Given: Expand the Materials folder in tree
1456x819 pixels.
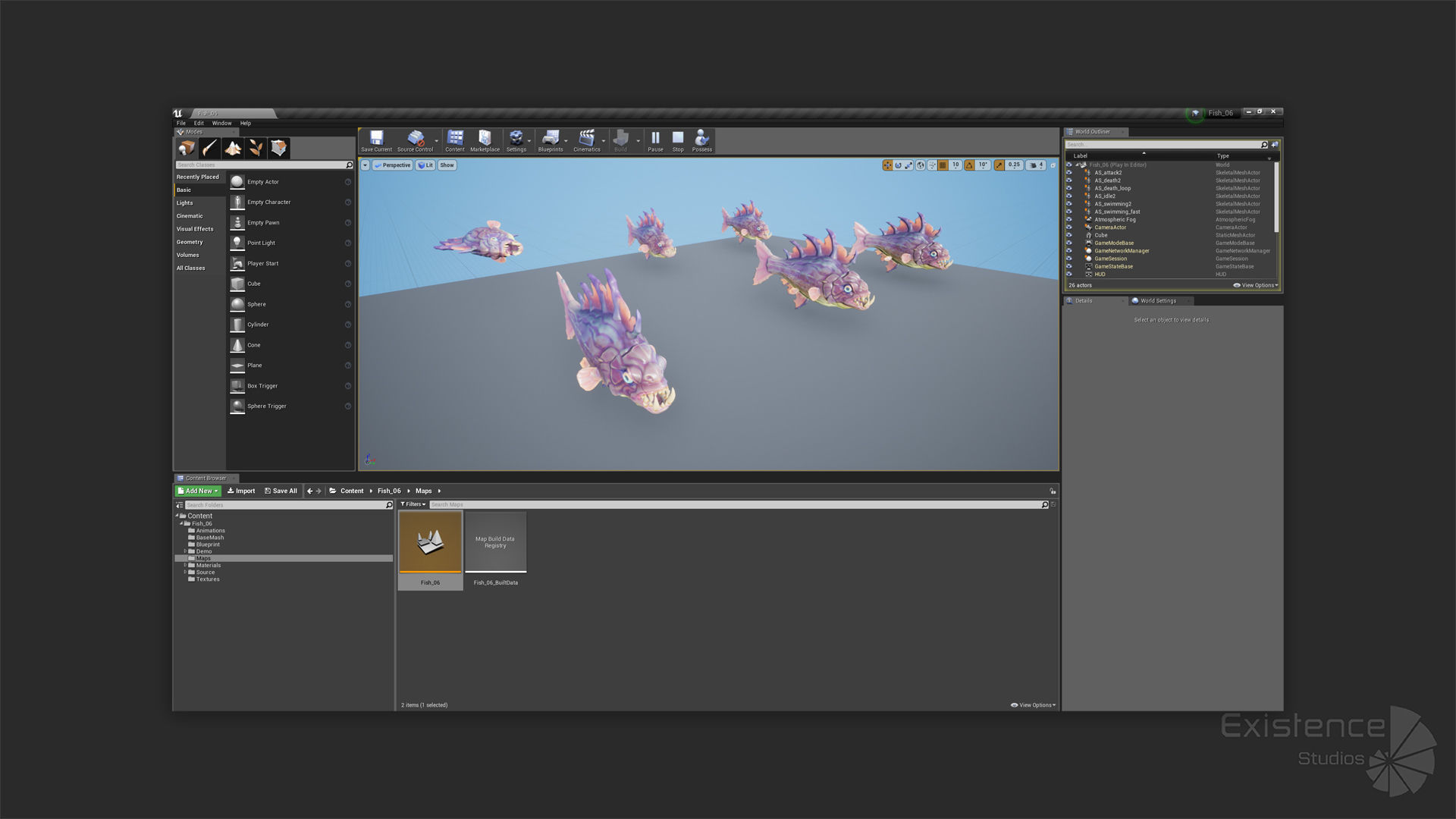Looking at the screenshot, I should [185, 566].
